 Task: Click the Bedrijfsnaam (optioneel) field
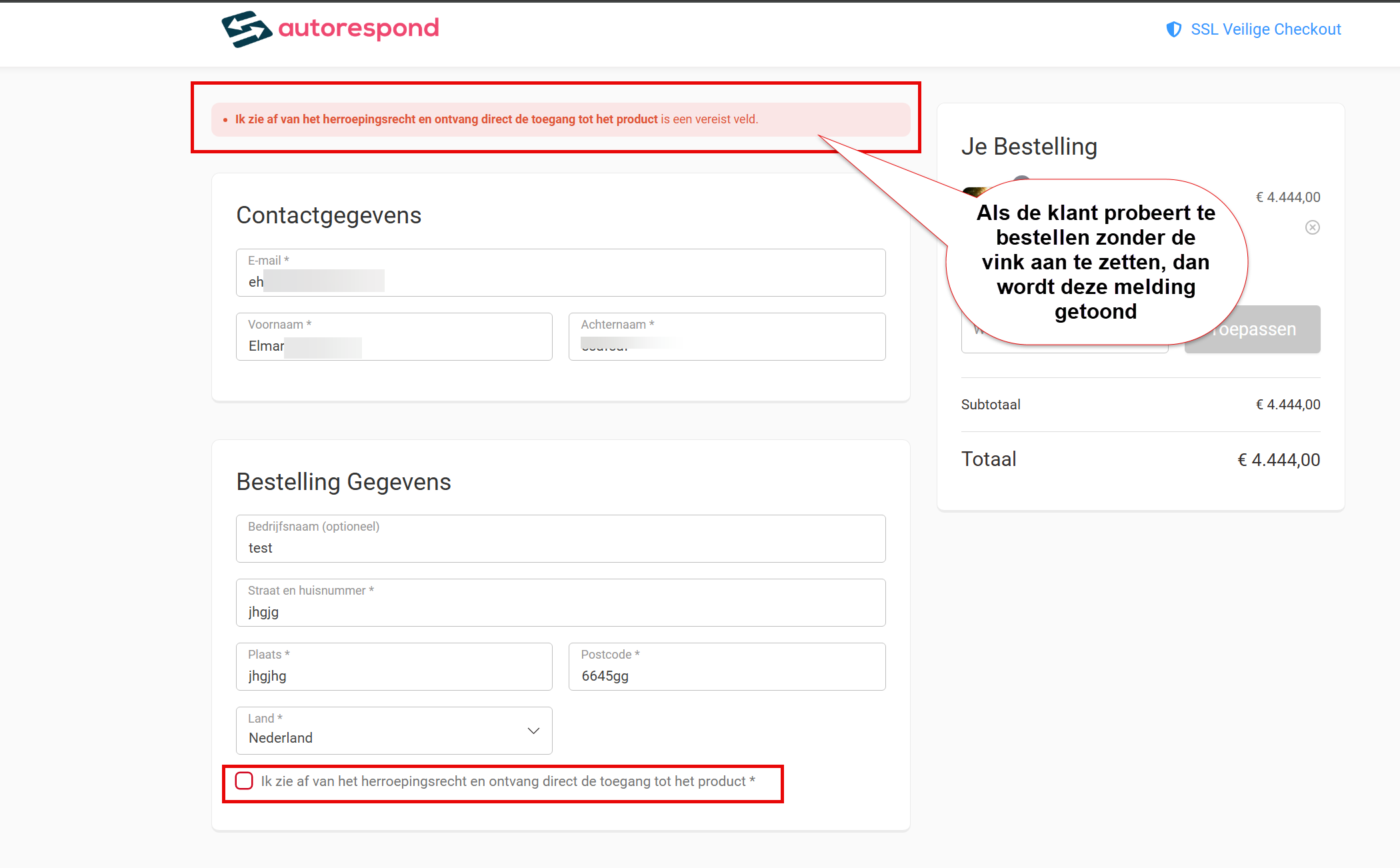click(561, 539)
